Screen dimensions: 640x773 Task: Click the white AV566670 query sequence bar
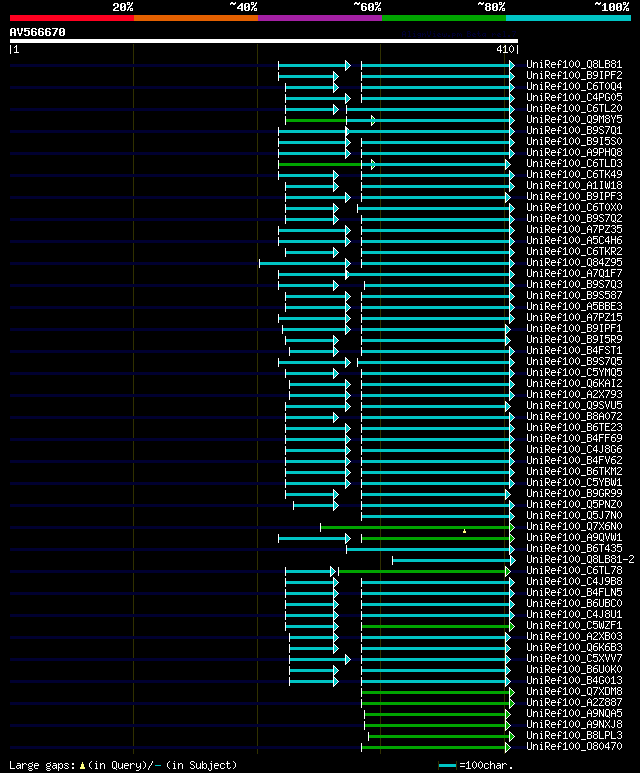pos(264,41)
